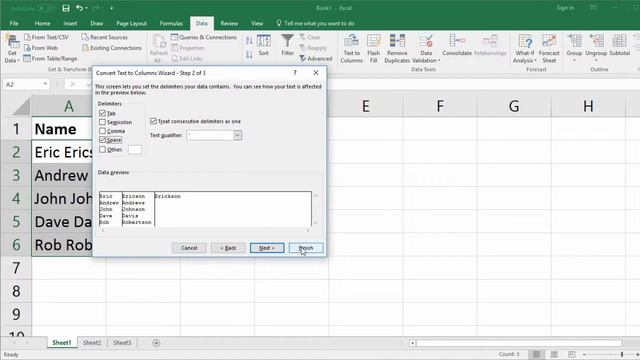
Task: Uncheck the Tab delimiter checkbox
Action: (x=102, y=113)
